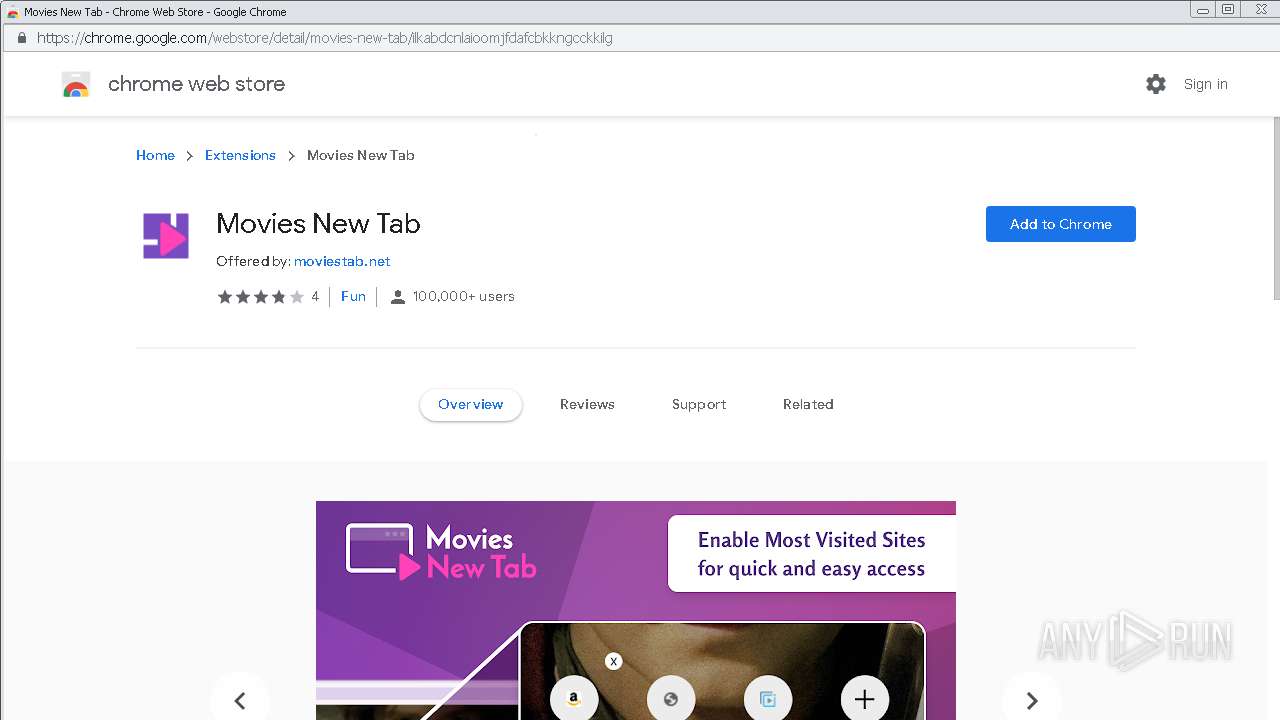Click the Movies New Tab extension icon
This screenshot has width=1280, height=720.
coord(166,236)
